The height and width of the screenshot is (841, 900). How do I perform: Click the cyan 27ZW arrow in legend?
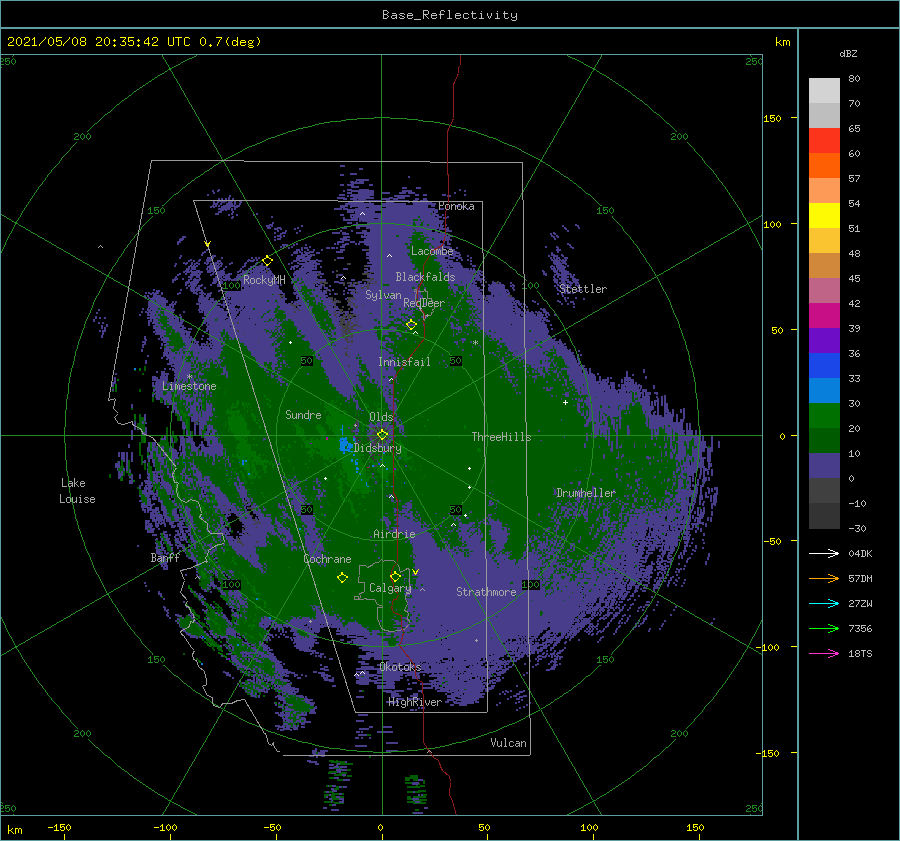coord(824,603)
